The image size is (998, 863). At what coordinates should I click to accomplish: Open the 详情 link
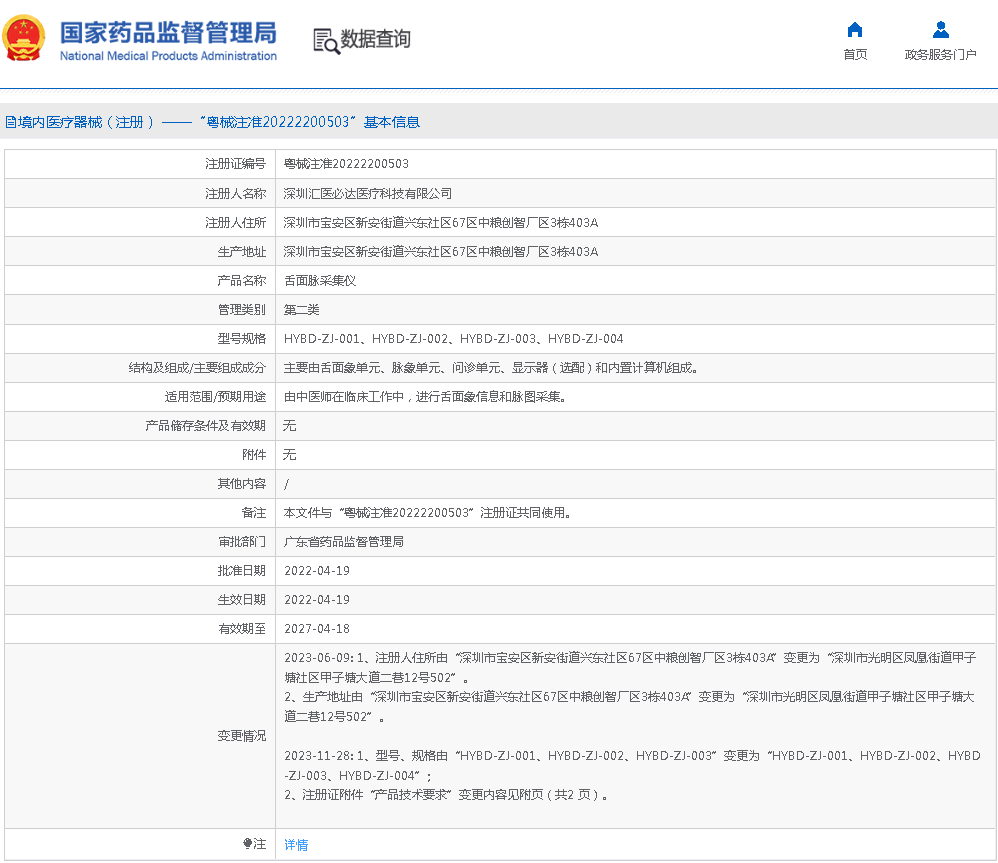(x=296, y=845)
